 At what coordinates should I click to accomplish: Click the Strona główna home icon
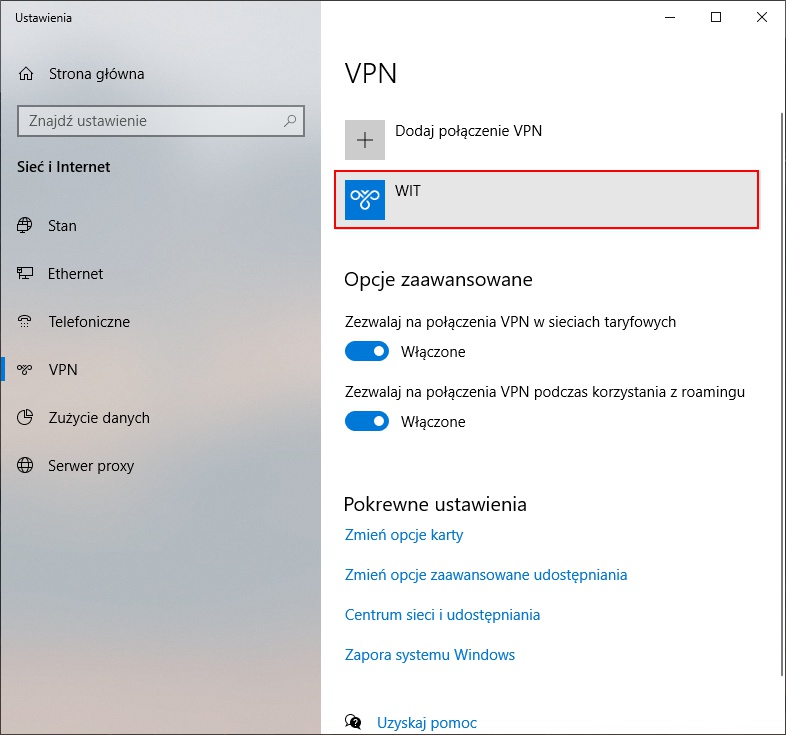click(26, 74)
